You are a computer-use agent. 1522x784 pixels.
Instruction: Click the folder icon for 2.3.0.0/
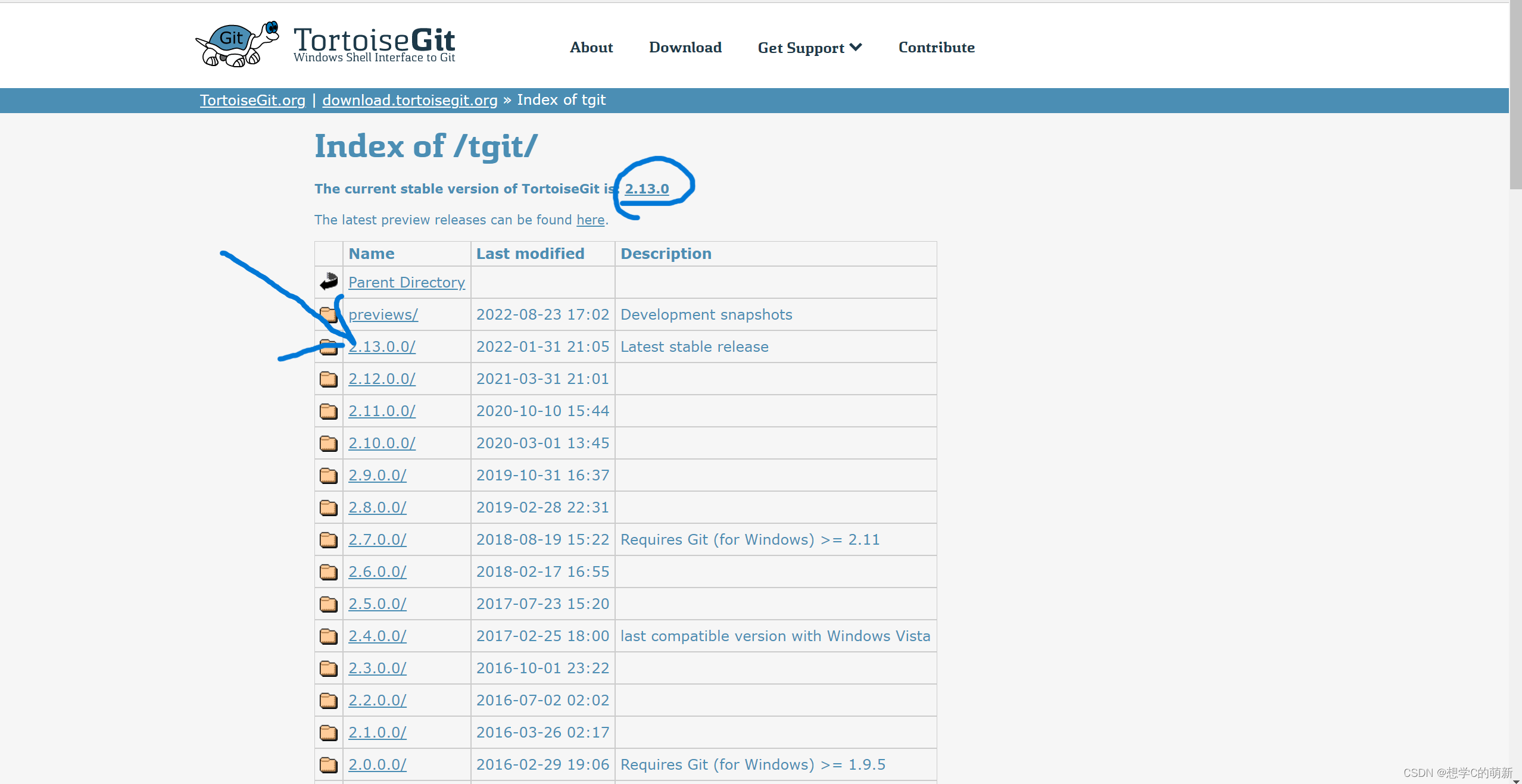pyautogui.click(x=329, y=668)
